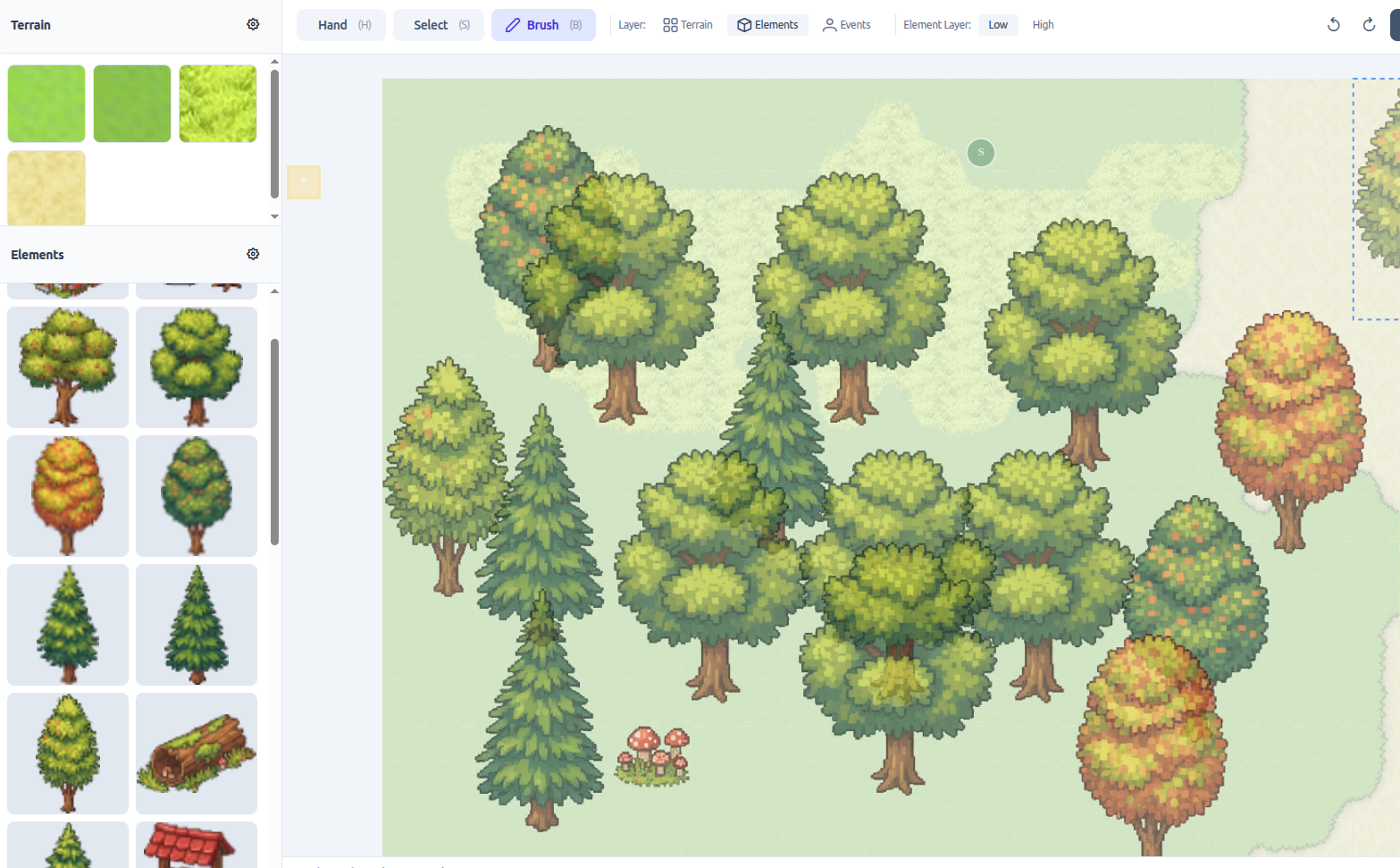1400x868 pixels.
Task: Open Terrain panel settings gear
Action: click(x=253, y=24)
